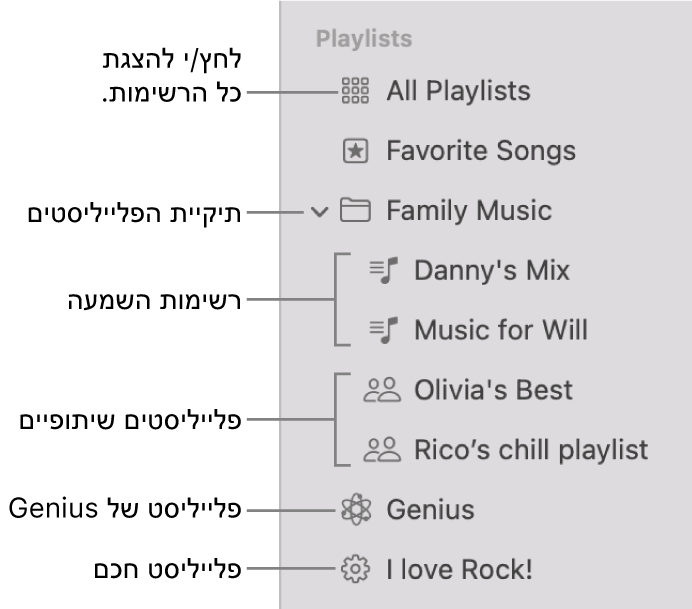Click the Genius atom icon
Screen dimensions: 692x609
(355, 510)
